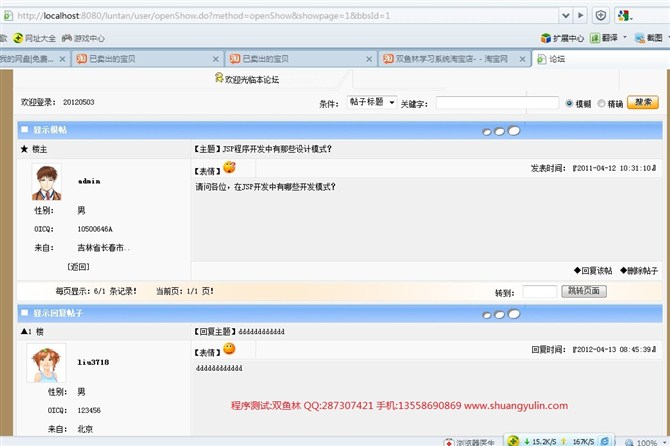Viewport: 670px width, 446px height.
Task: Select the 模糊 fuzzy search radio button
Action: [x=569, y=103]
